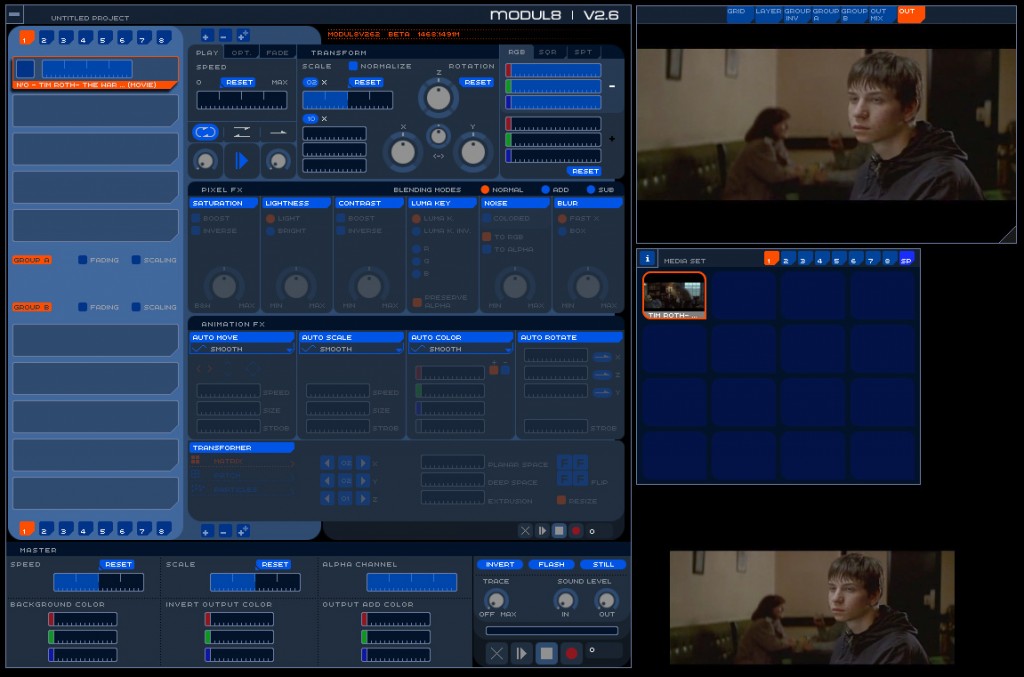Click the Trace knob in Master

pyautogui.click(x=496, y=599)
